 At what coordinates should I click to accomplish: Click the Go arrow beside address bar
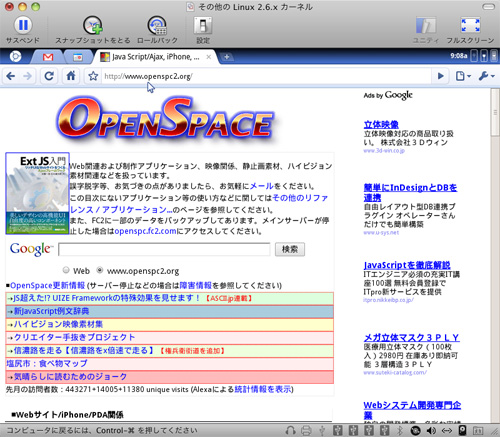click(440, 76)
